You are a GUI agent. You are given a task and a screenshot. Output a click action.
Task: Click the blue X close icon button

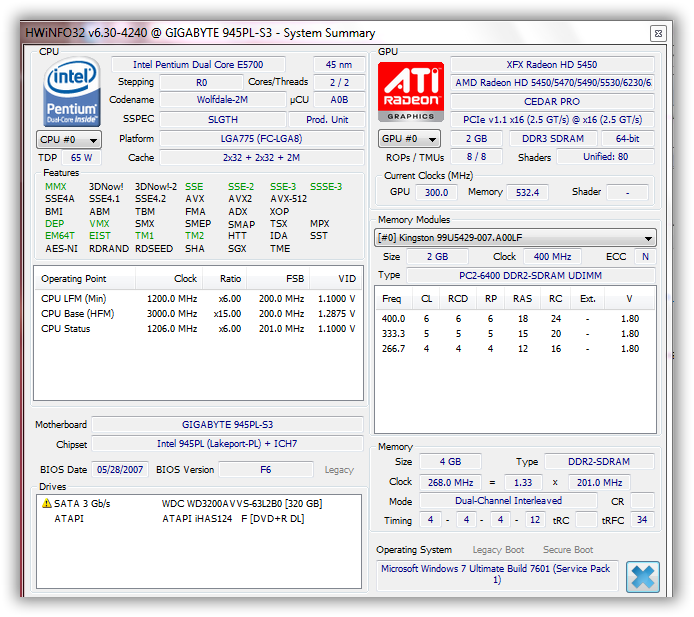pos(643,577)
